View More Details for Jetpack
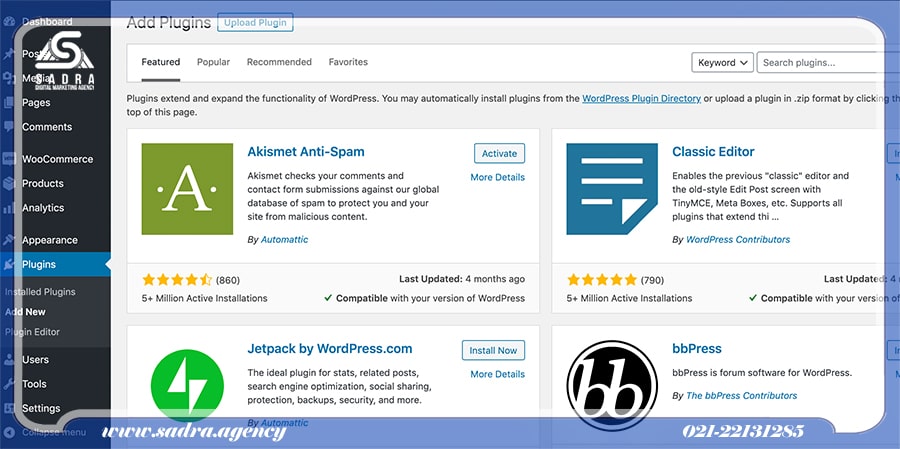This screenshot has height=449, width=900. pyautogui.click(x=498, y=374)
